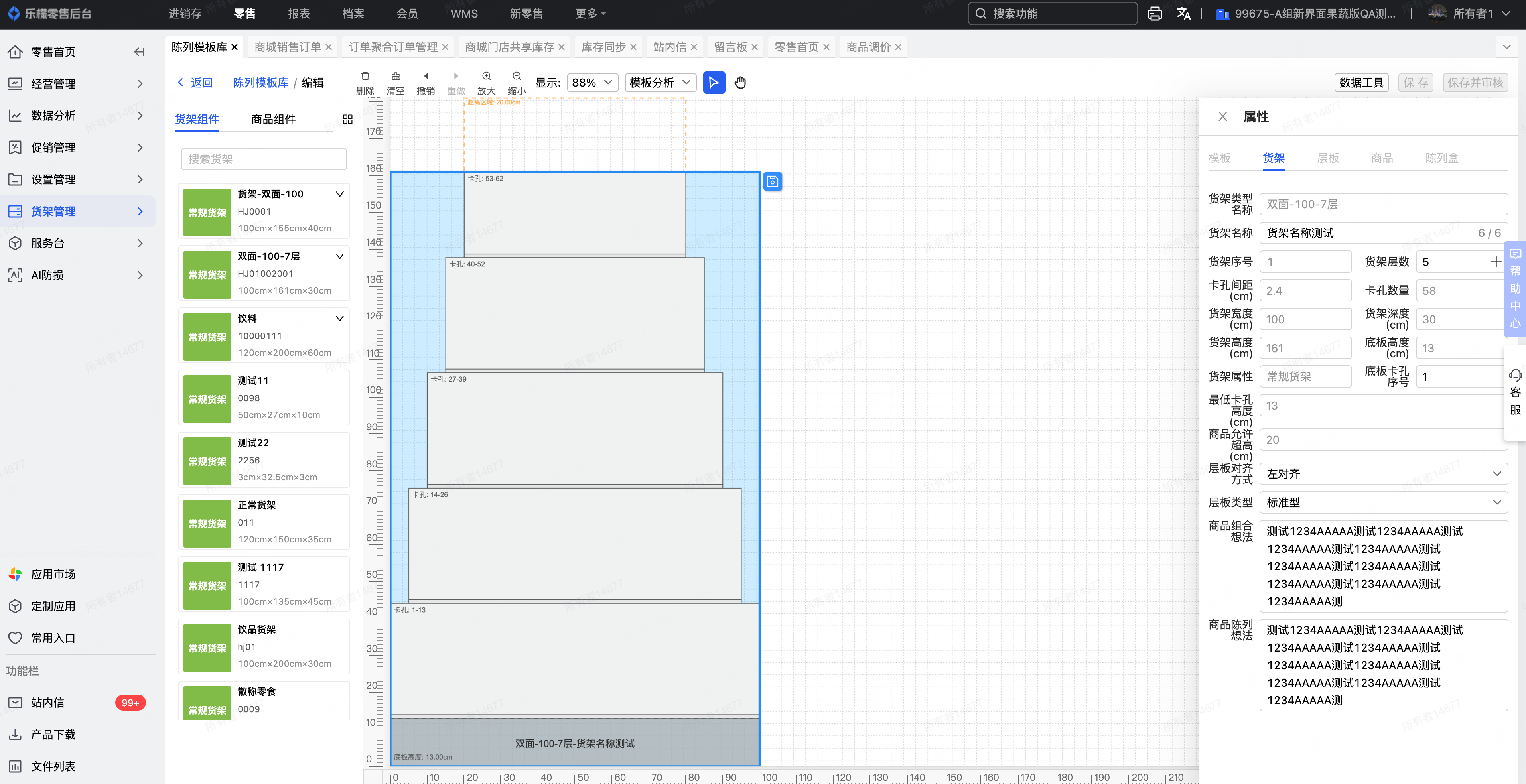
Task: Open the 层板 properties tab
Action: pos(1327,158)
